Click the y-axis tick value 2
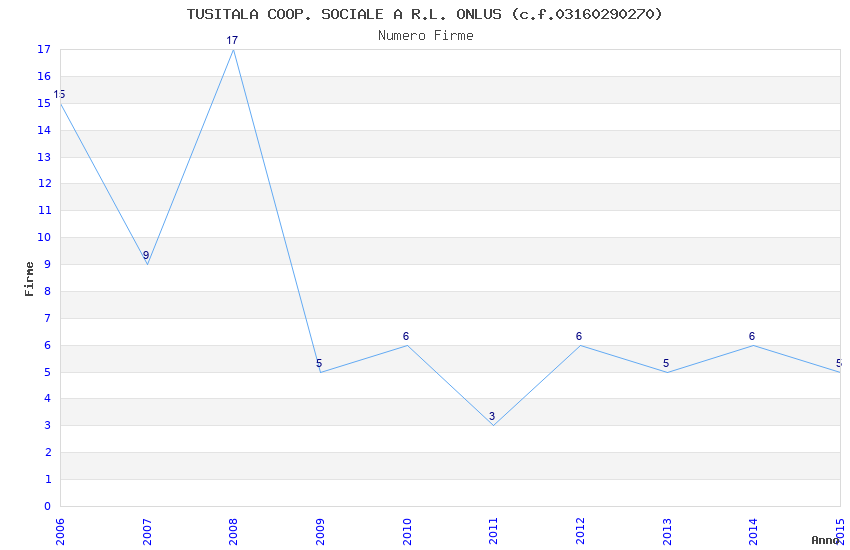This screenshot has height=550, width=850. click(48, 452)
